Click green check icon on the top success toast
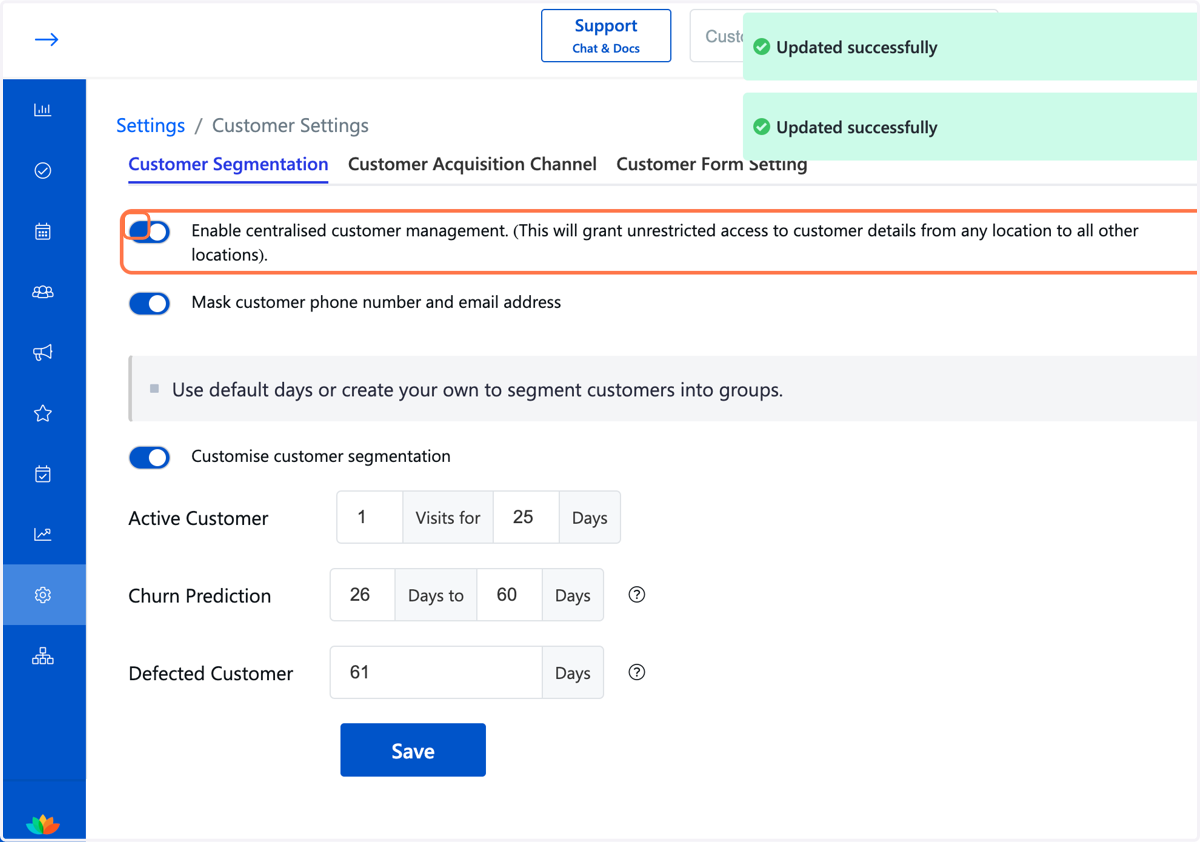1200x842 pixels. pos(761,47)
